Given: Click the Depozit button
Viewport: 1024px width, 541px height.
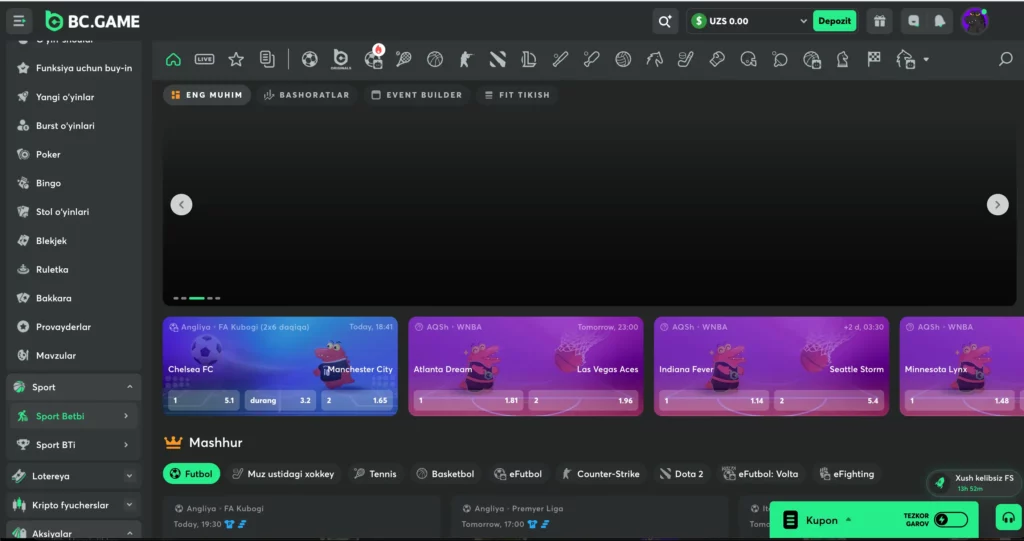Looking at the screenshot, I should [x=835, y=21].
